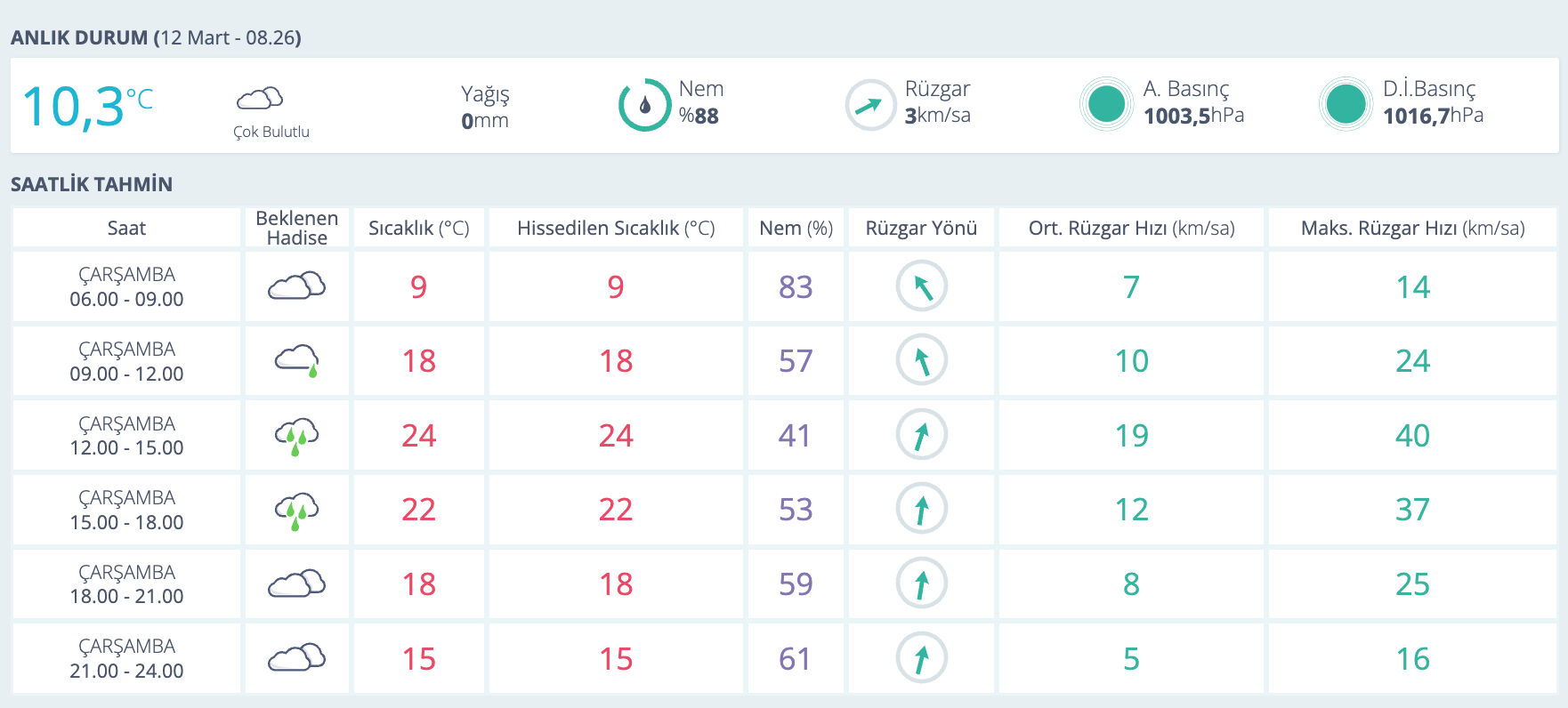Viewport: 1568px width, 708px height.
Task: Click the 06.00 - 09.00 wind direction arrow
Action: point(921,286)
